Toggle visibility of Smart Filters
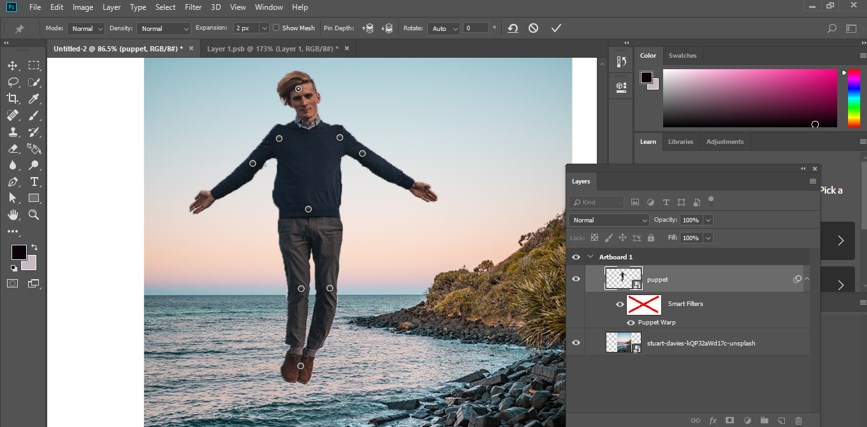 [620, 304]
